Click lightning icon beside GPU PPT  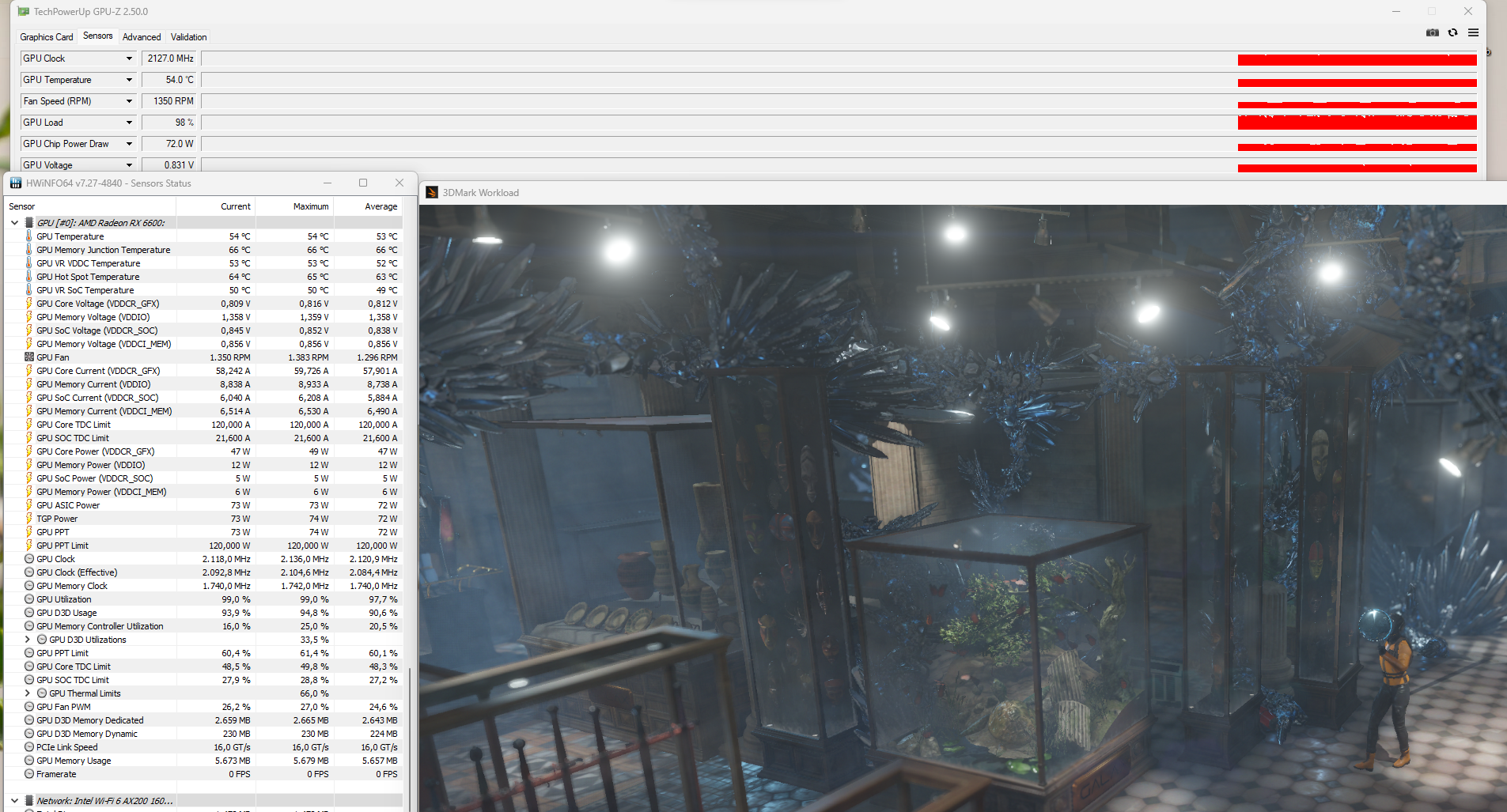pyautogui.click(x=29, y=532)
